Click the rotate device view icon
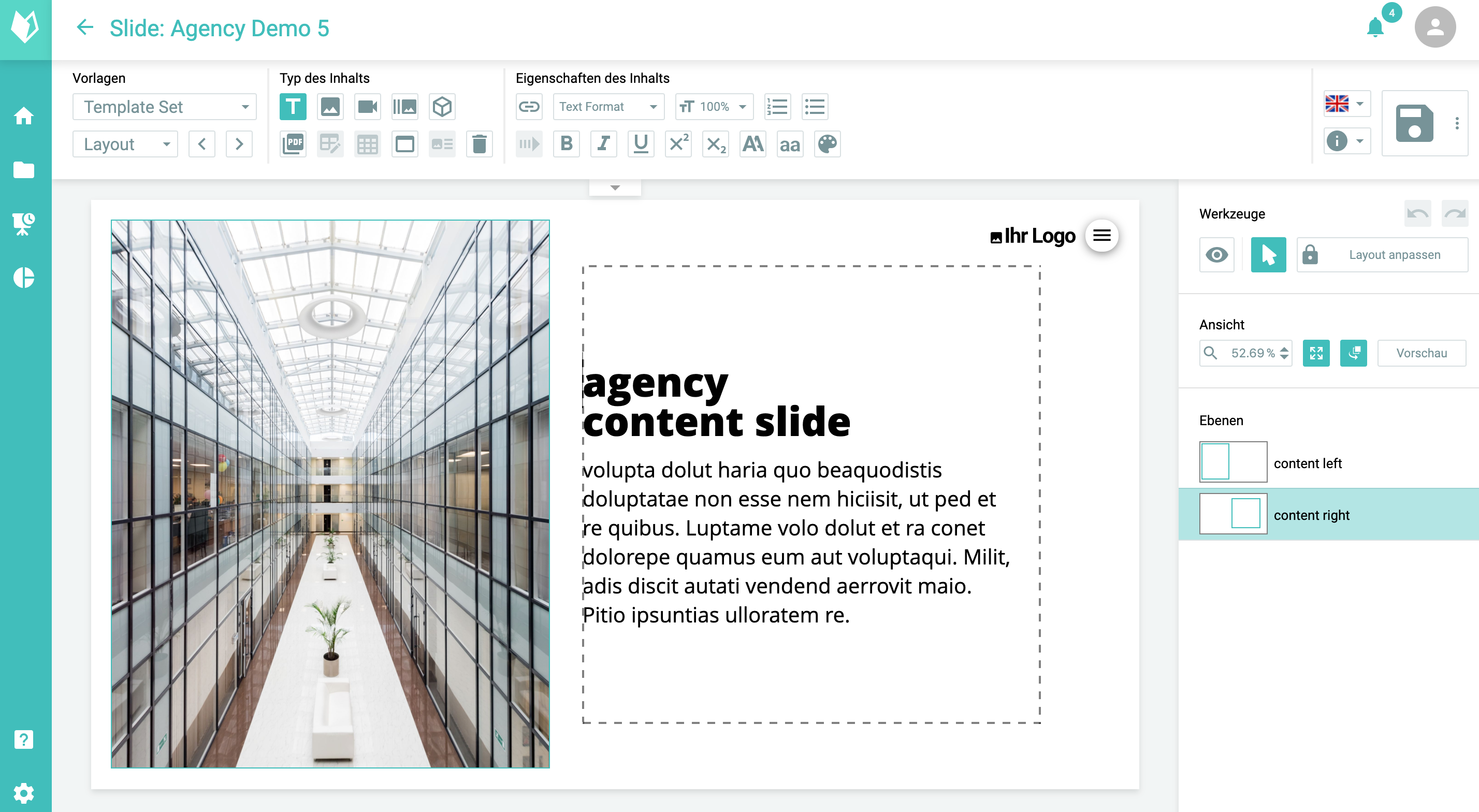The width and height of the screenshot is (1479, 812). 1353,353
